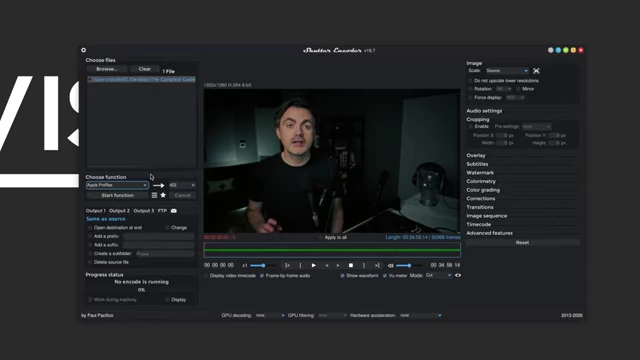Image resolution: width=640 pixels, height=360 pixels.
Task: Switch to the FTP tab
Action: (x=162, y=211)
